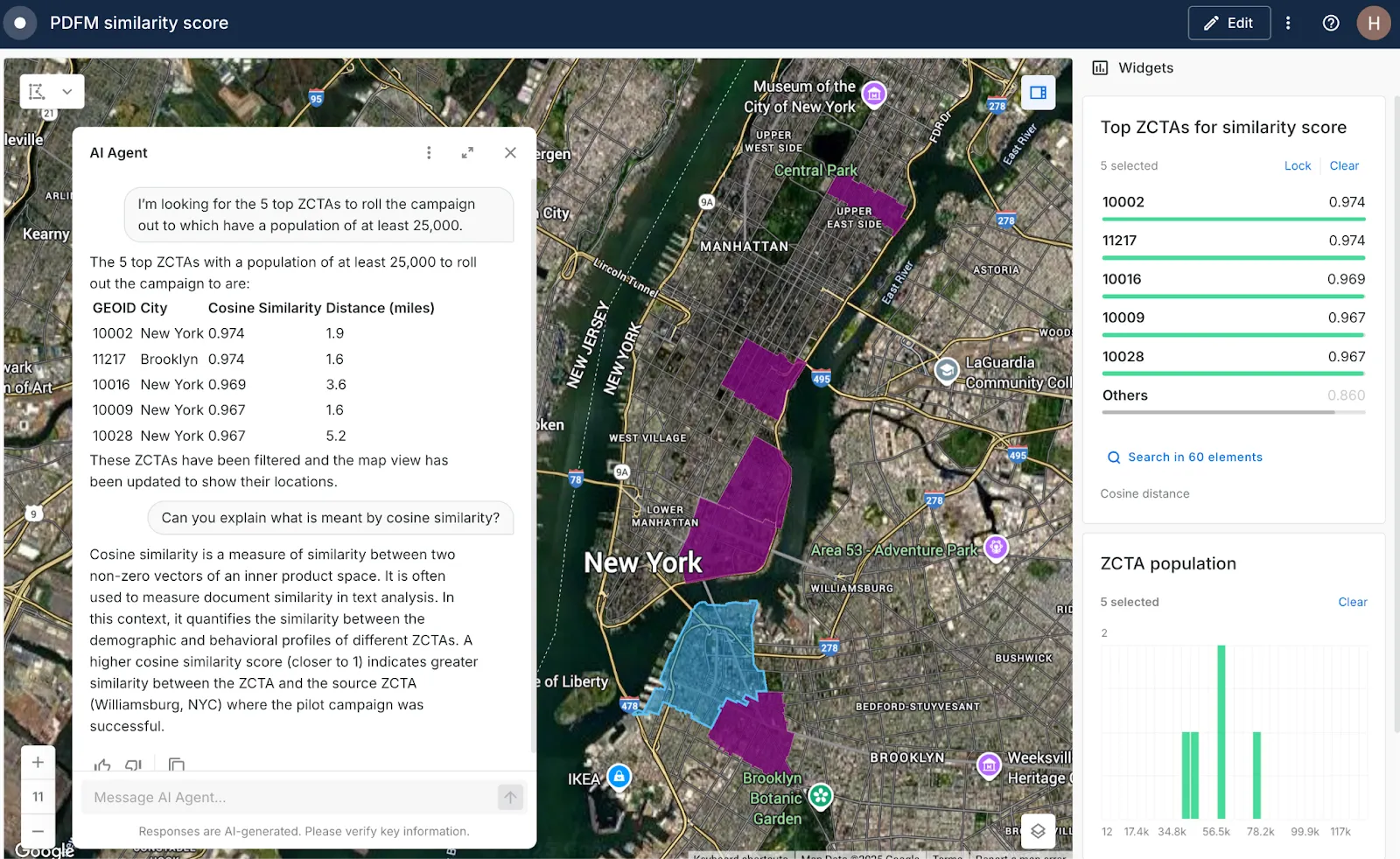Image resolution: width=1400 pixels, height=859 pixels.
Task: Click the similarity score bar for ZCTA 10002
Action: pyautogui.click(x=1232, y=219)
